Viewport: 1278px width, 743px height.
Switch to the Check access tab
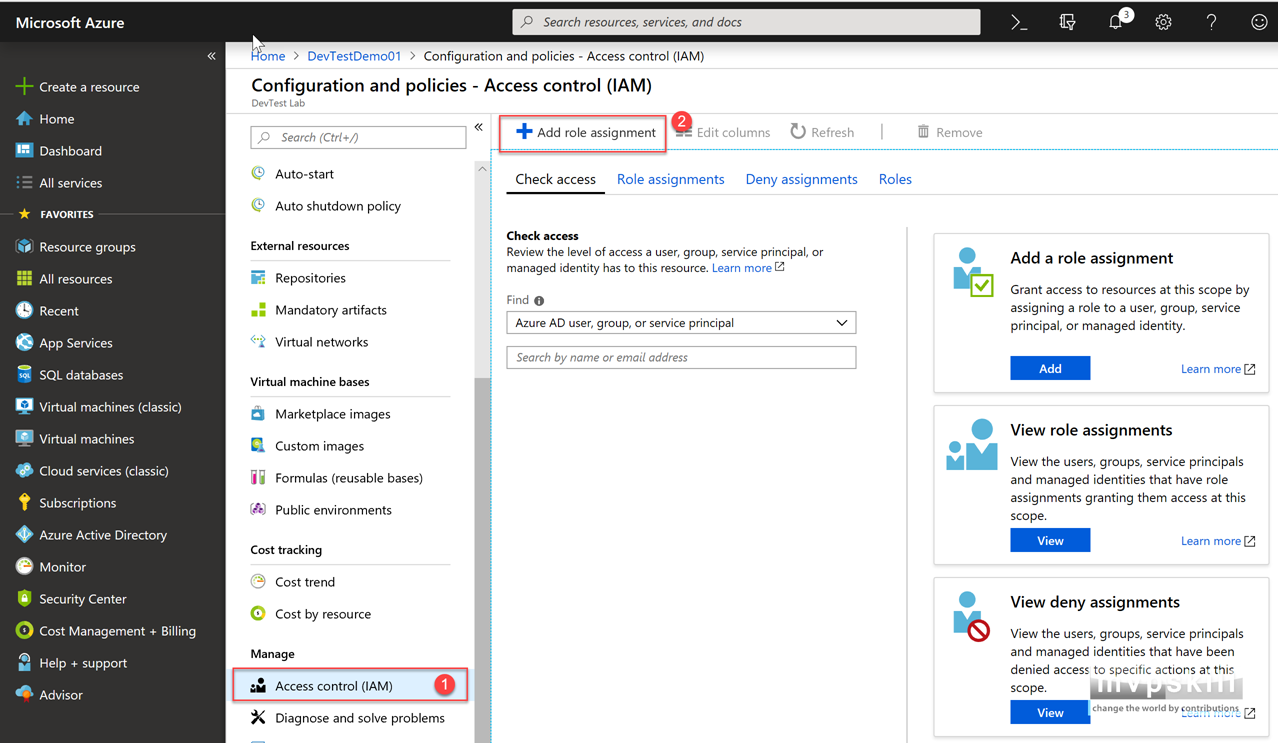[x=555, y=180]
